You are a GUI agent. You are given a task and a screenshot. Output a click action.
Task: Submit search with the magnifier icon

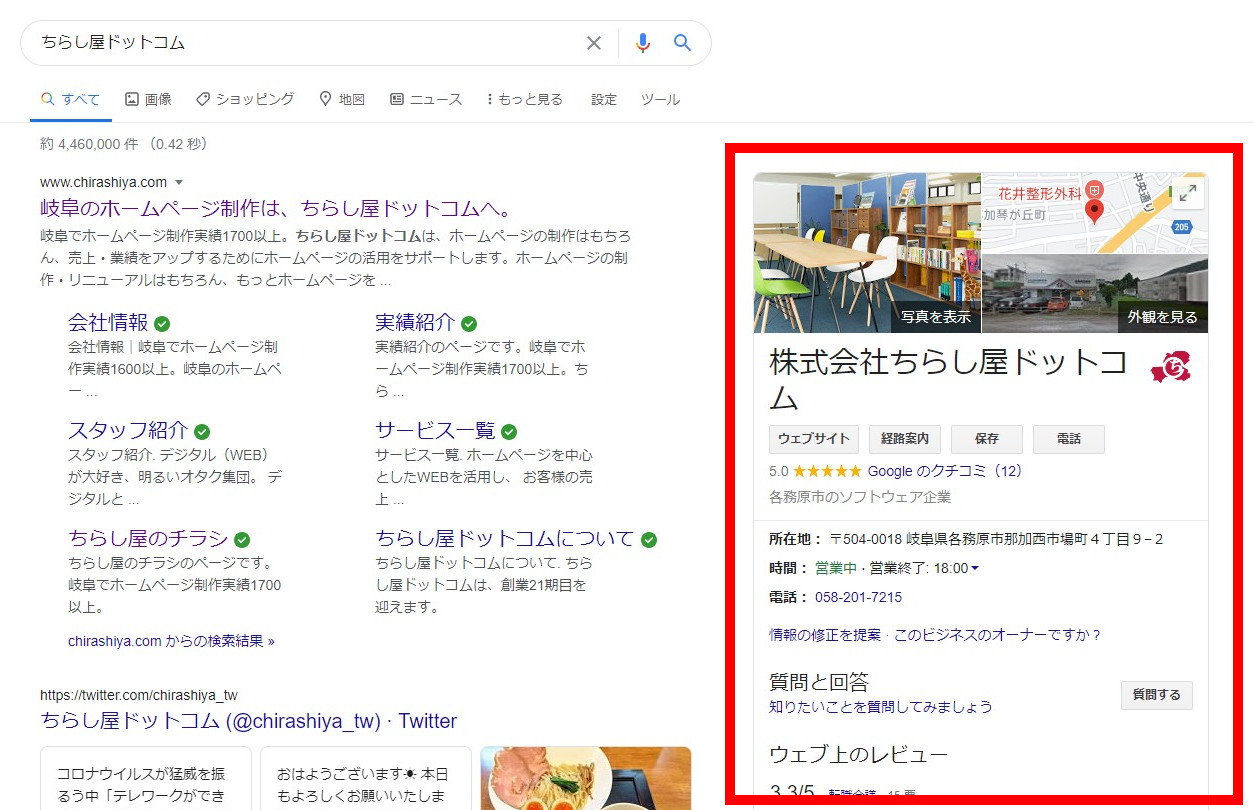point(683,43)
